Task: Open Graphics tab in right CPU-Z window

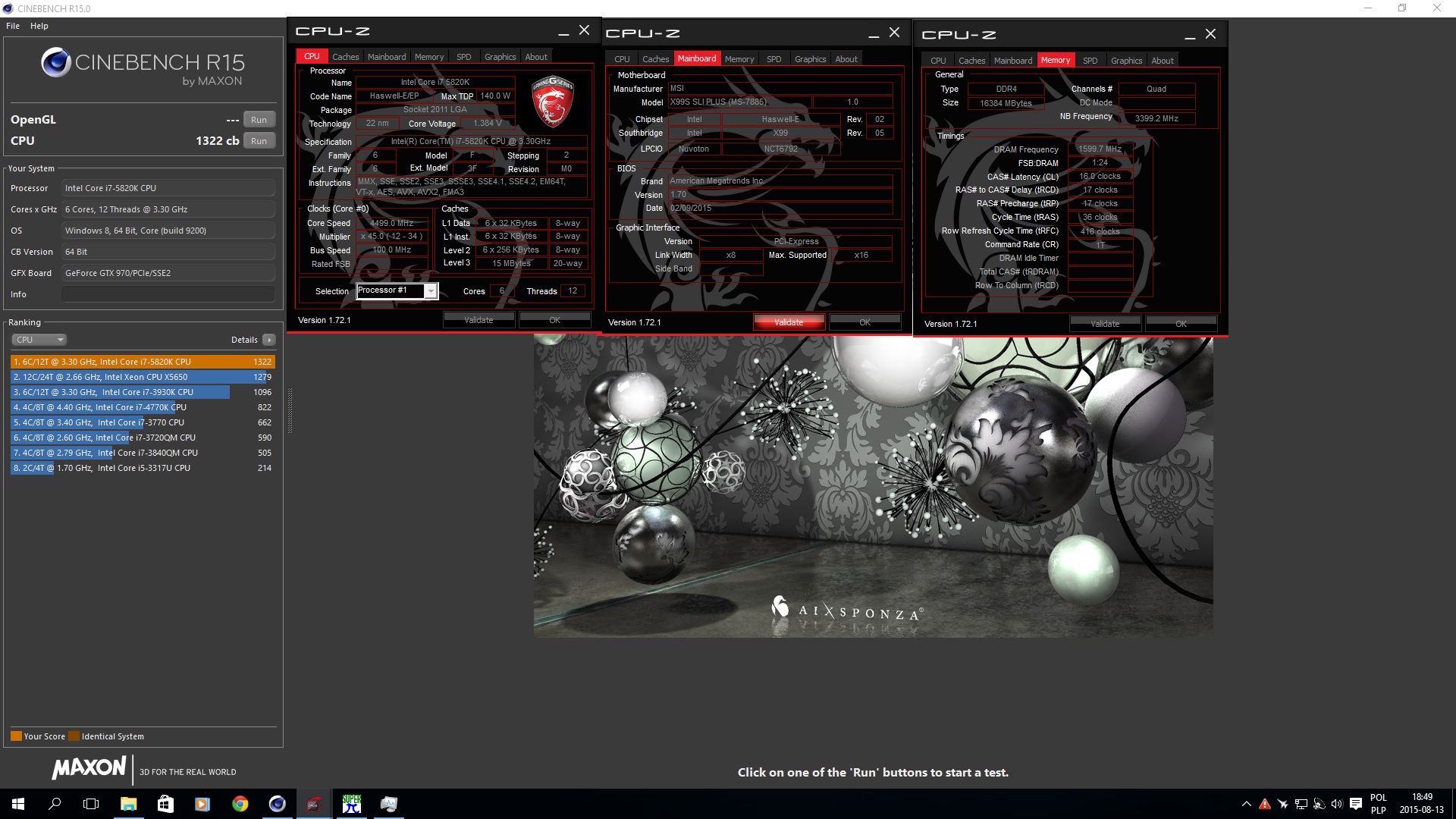Action: 1127,61
